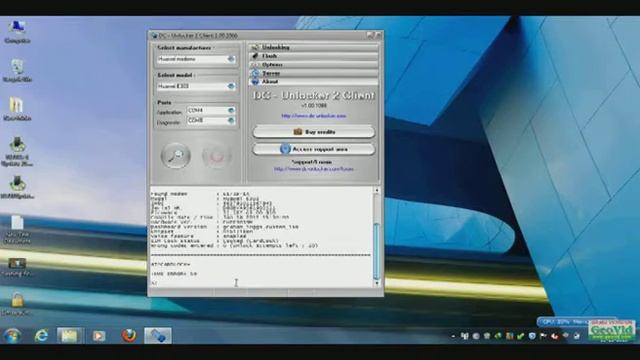This screenshot has height=360, width=640.
Task: Click the log output text area
Action: pyautogui.click(x=261, y=237)
